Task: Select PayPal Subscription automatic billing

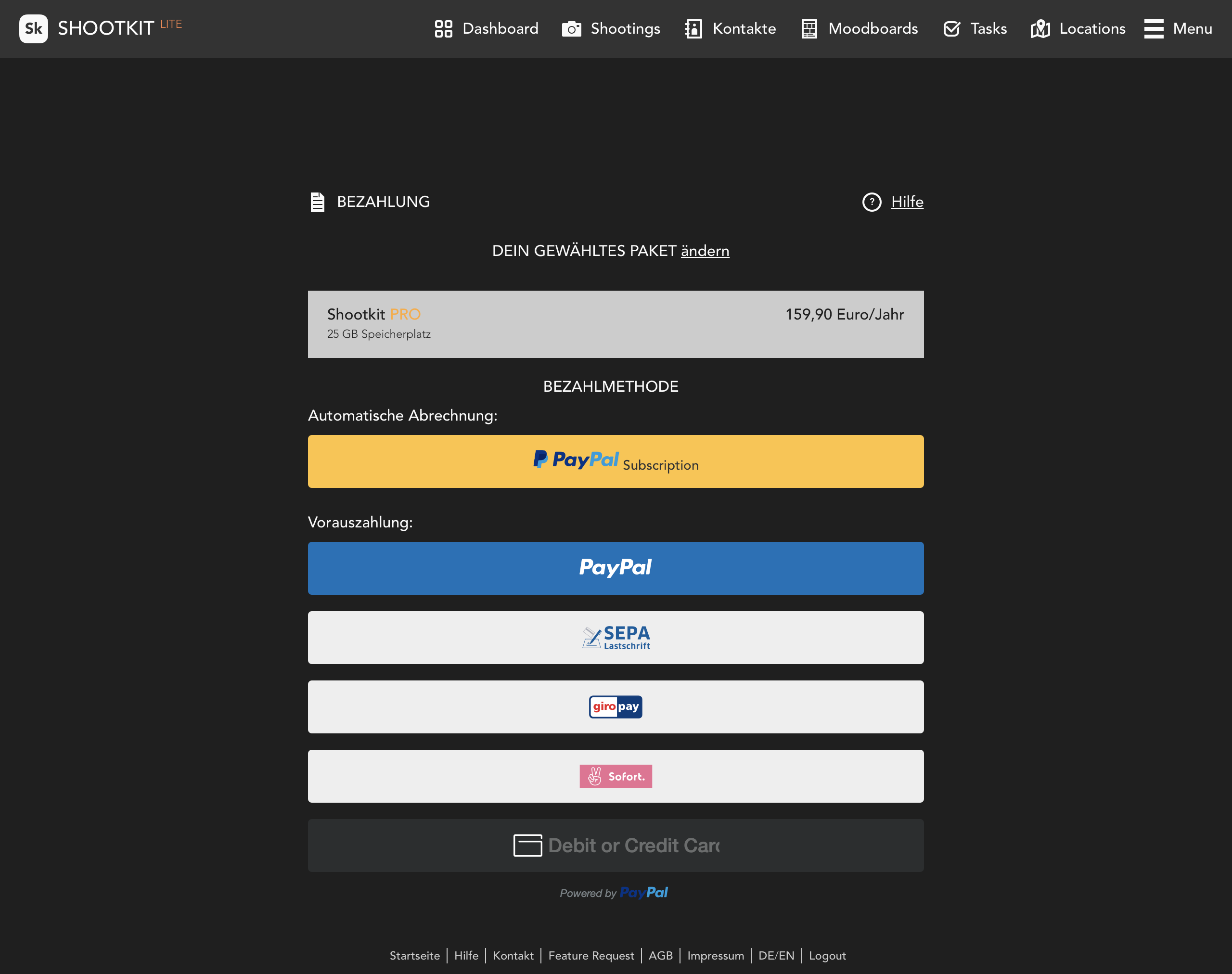Action: click(x=616, y=461)
